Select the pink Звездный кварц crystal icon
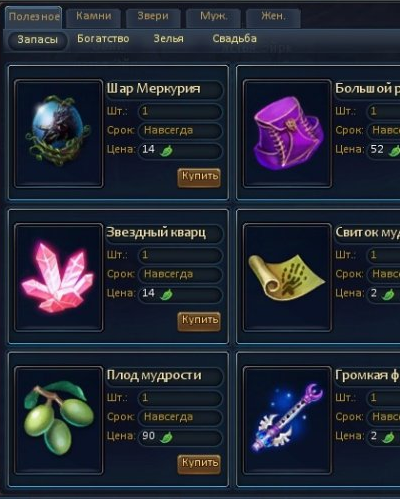The width and height of the screenshot is (400, 499). (x=58, y=277)
